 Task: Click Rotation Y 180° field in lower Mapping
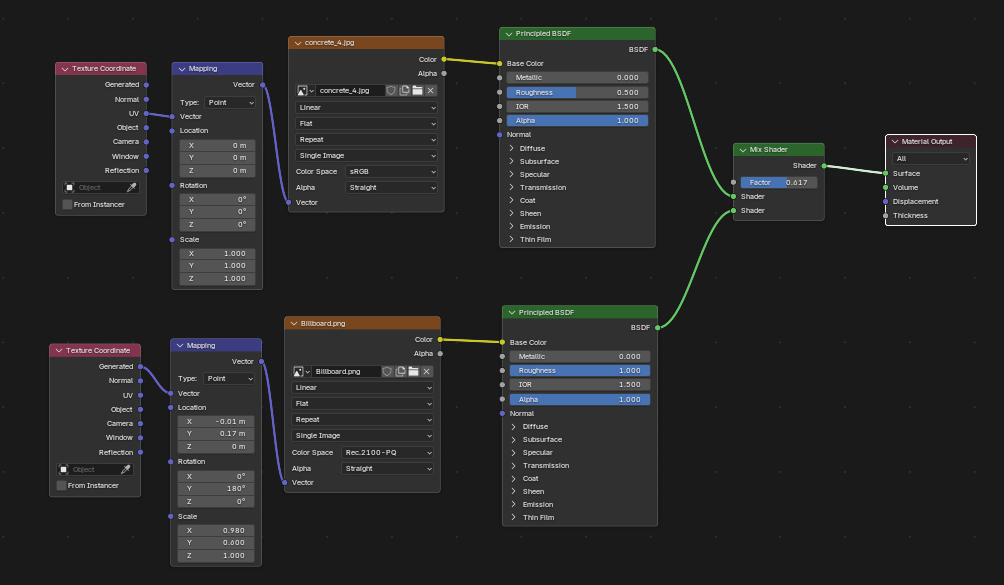click(218, 488)
